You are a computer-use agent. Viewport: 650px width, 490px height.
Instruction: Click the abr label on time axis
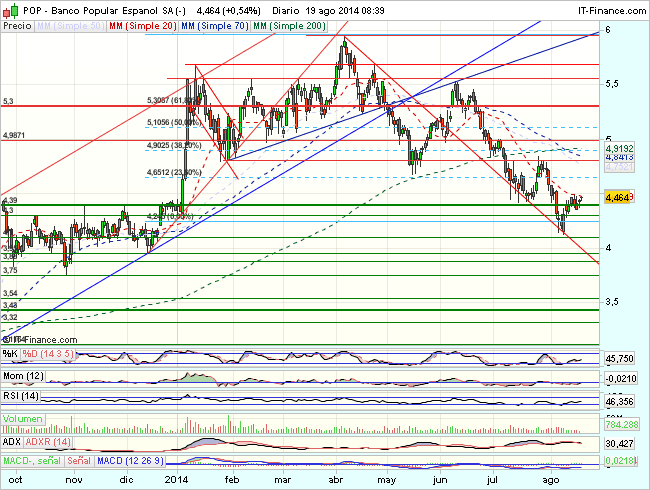336,480
